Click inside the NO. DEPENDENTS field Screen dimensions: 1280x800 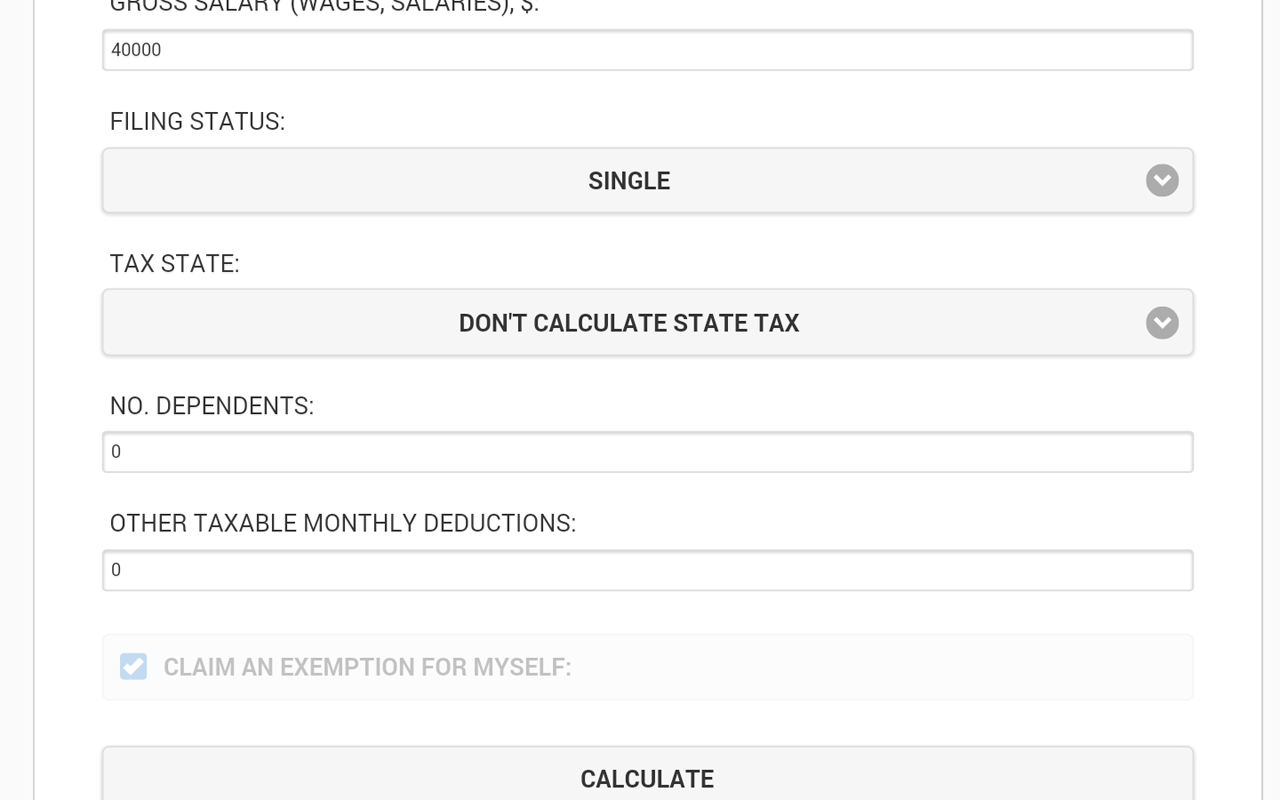click(647, 451)
